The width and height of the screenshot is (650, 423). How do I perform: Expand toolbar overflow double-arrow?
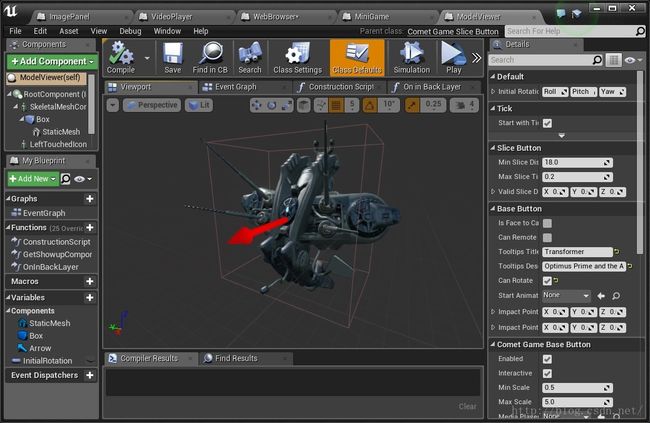click(476, 58)
